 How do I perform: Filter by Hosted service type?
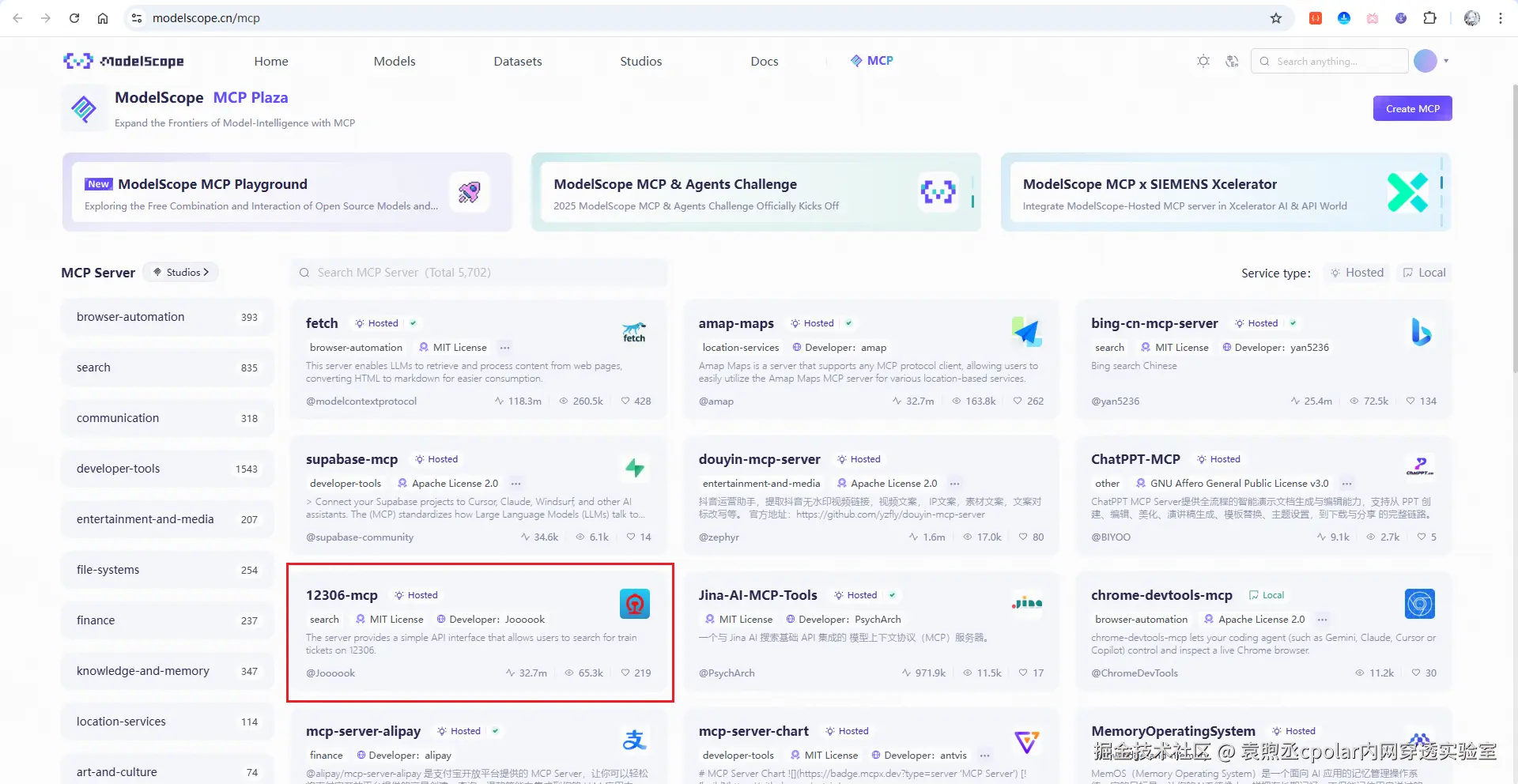[1358, 273]
